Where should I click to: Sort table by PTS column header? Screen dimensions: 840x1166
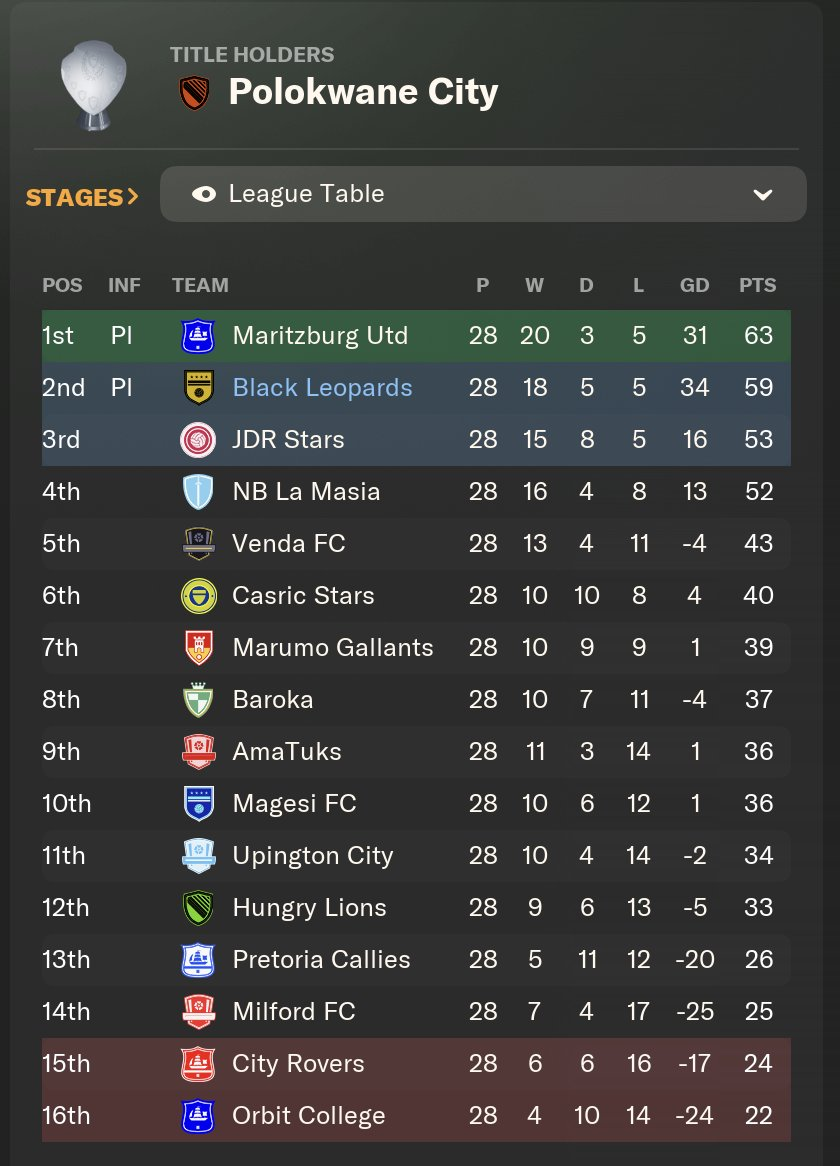tap(757, 285)
